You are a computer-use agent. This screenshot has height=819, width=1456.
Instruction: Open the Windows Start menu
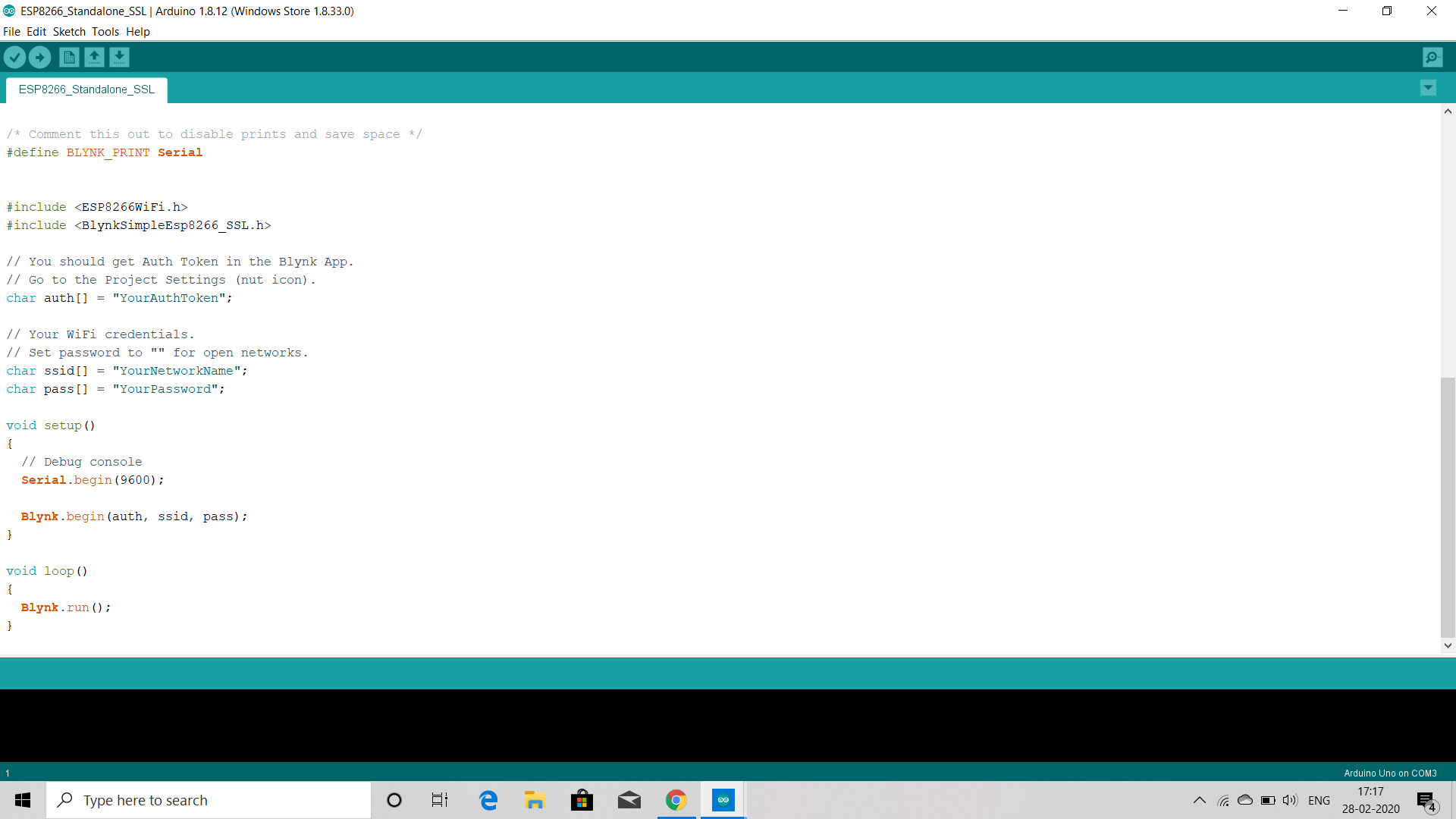tap(23, 800)
